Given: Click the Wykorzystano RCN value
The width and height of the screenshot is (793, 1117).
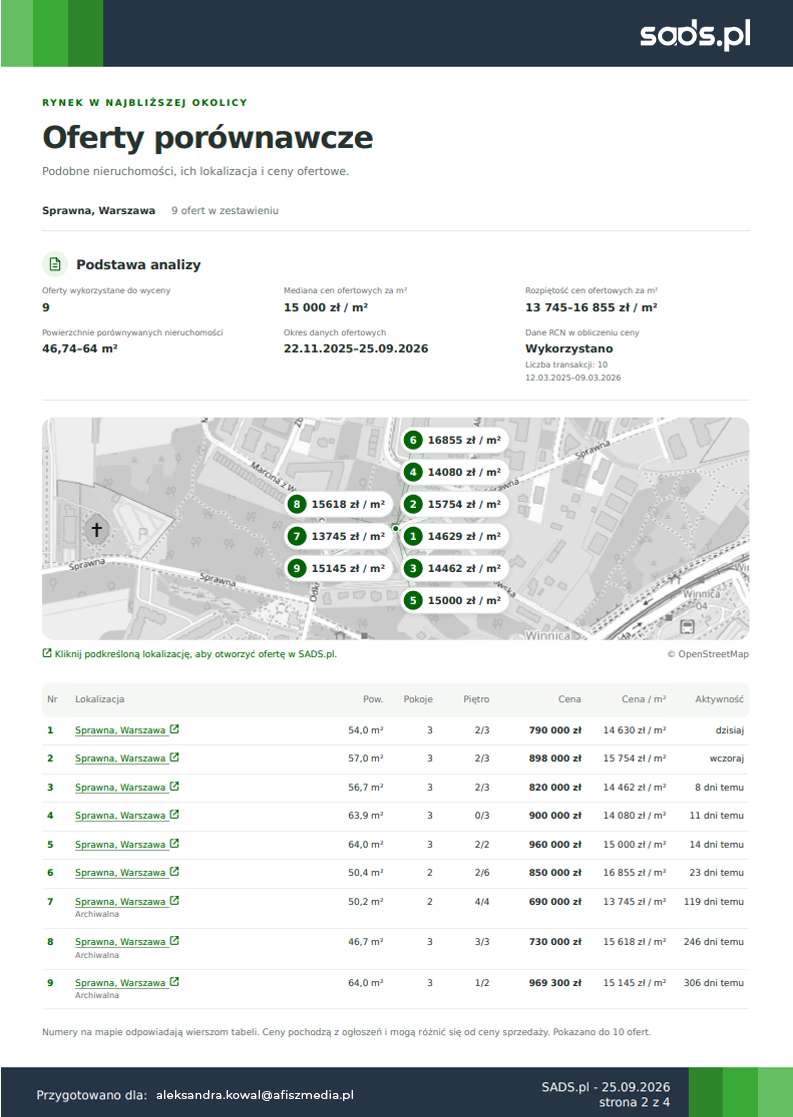Looking at the screenshot, I should pyautogui.click(x=569, y=348).
